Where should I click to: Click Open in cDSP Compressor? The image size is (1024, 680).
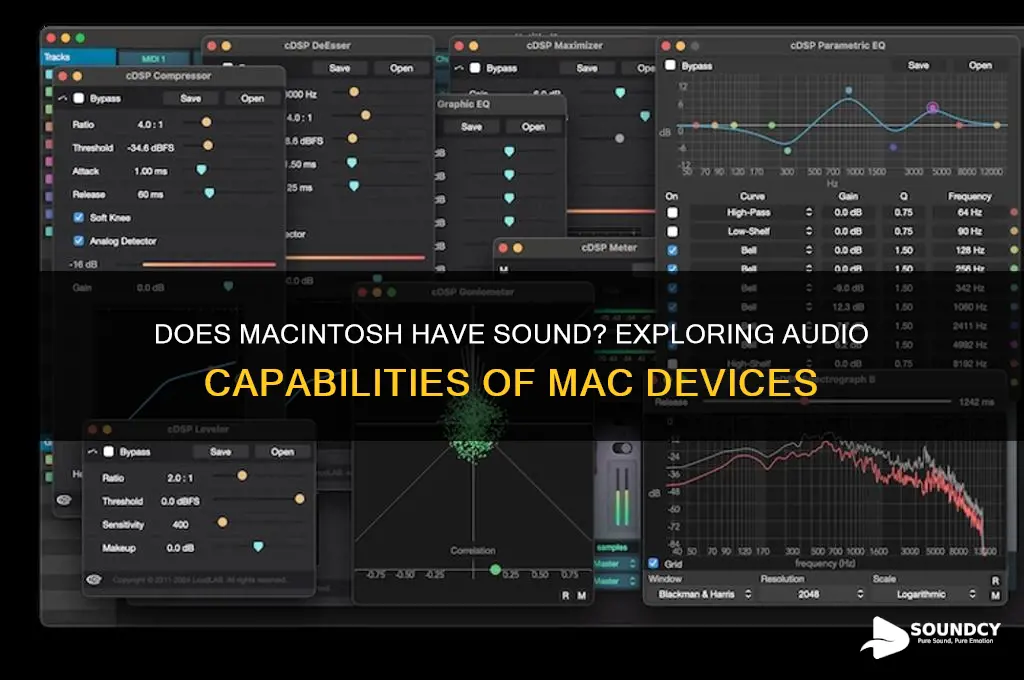coord(252,98)
